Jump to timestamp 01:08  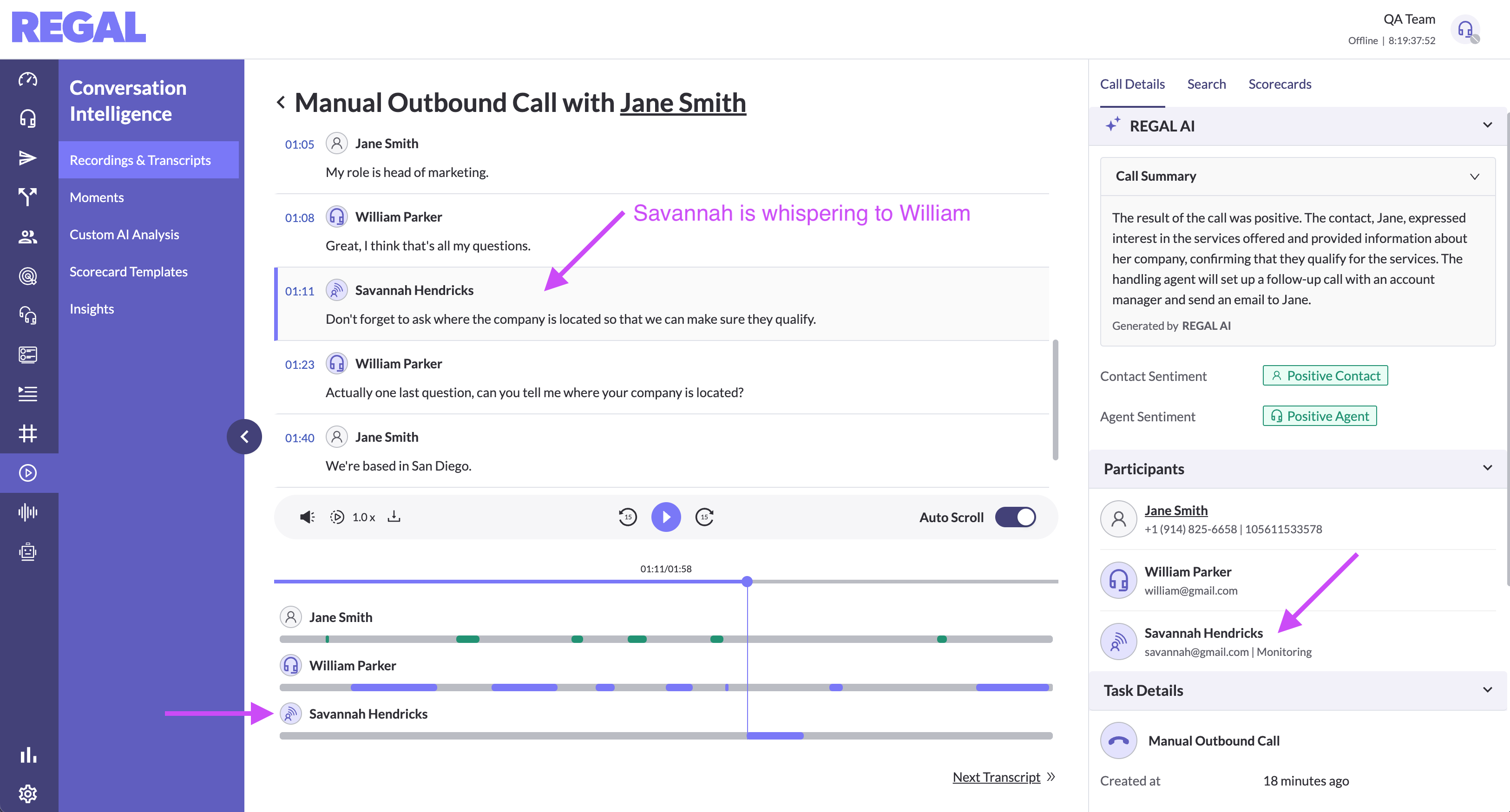coord(300,217)
